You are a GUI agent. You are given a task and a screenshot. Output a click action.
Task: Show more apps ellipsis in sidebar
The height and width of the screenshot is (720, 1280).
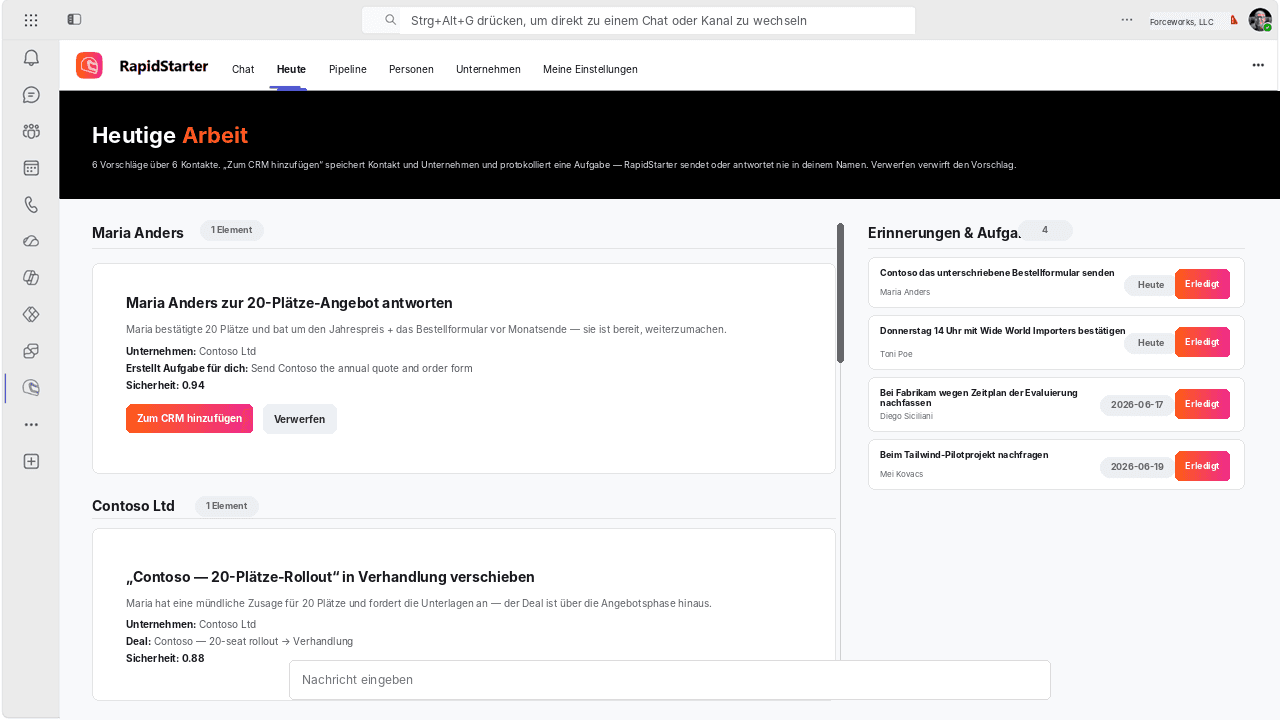point(31,424)
